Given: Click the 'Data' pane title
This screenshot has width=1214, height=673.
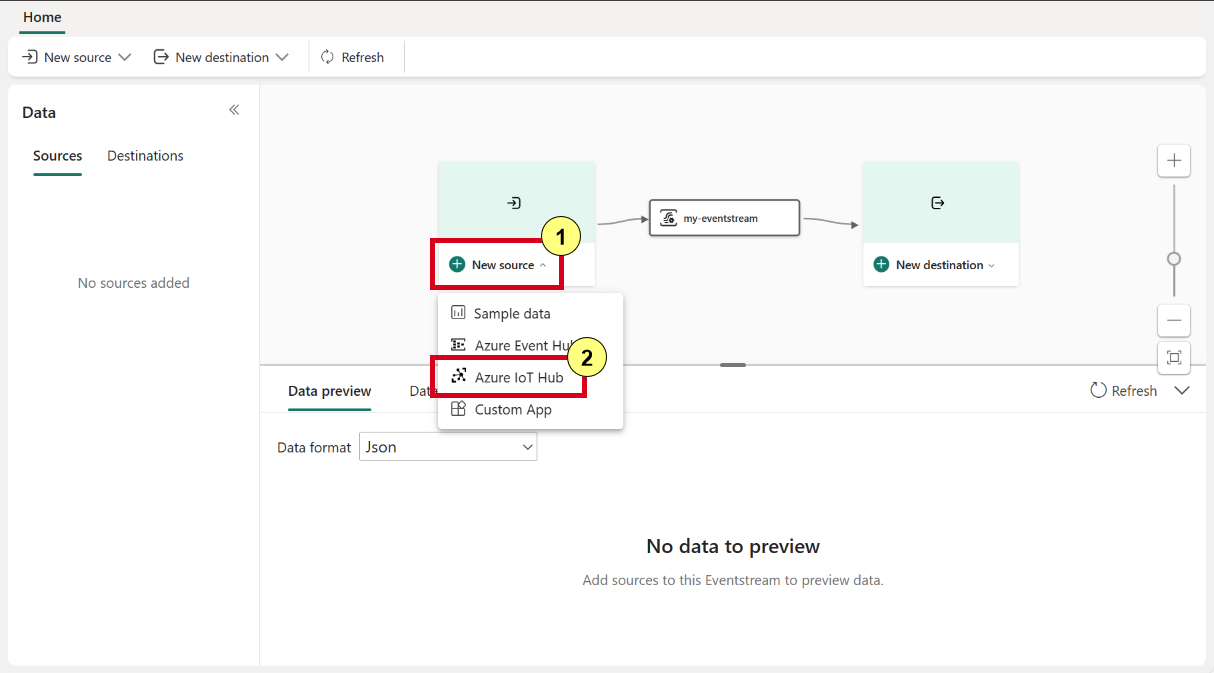Looking at the screenshot, I should pos(39,112).
